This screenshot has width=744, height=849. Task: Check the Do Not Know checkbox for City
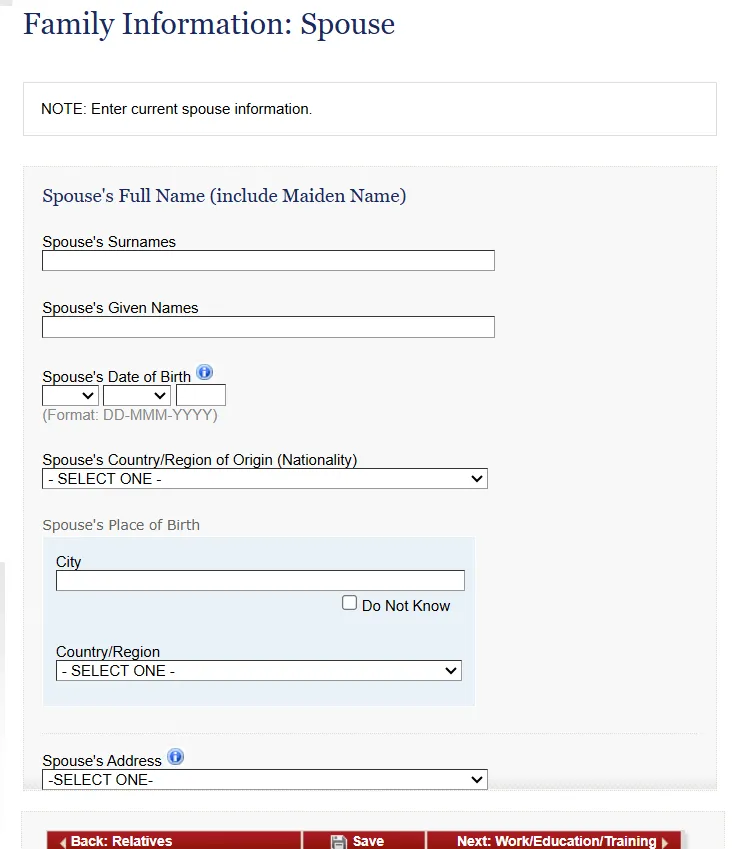tap(349, 603)
